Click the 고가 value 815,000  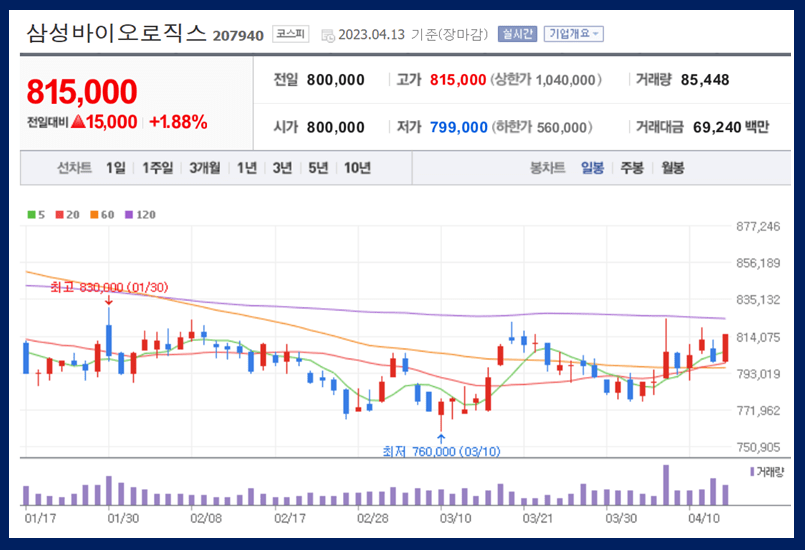458,80
